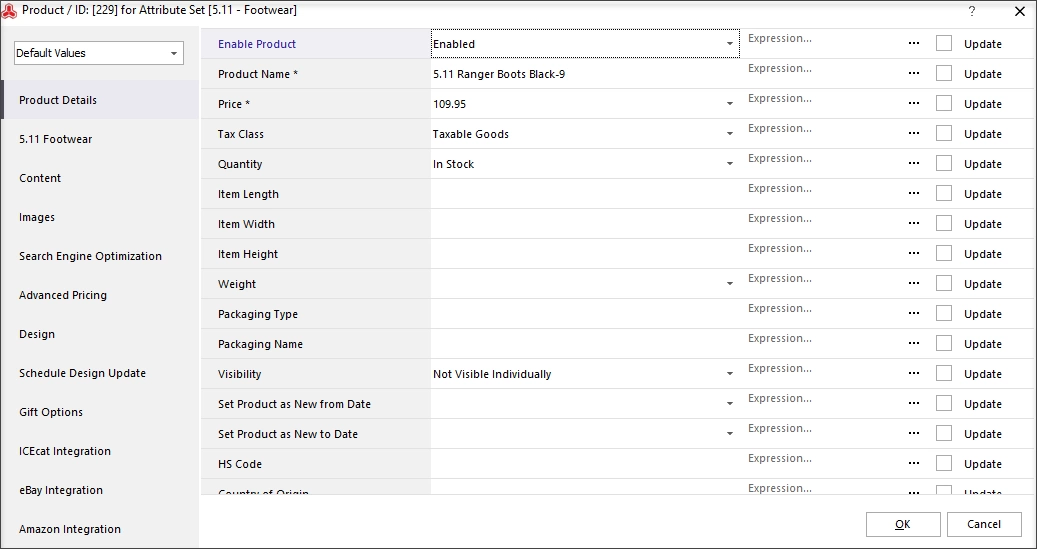1037x549 pixels.
Task: Click the ellipsis button in Packaging Type row
Action: click(913, 314)
